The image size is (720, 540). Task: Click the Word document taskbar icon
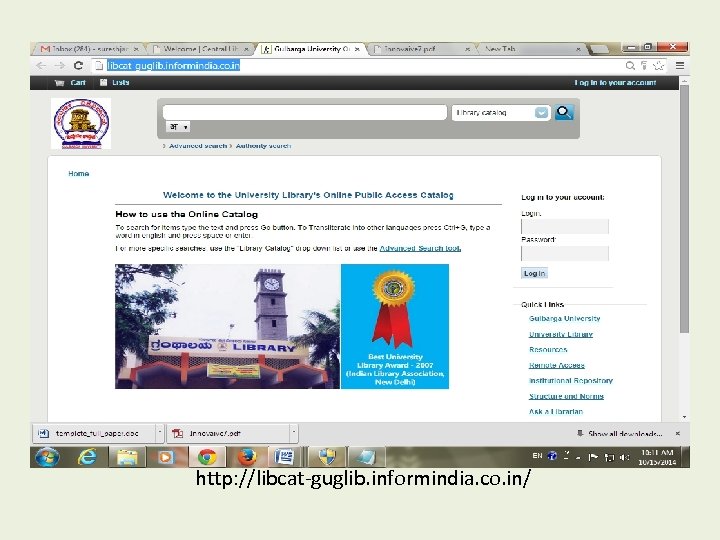coord(284,457)
